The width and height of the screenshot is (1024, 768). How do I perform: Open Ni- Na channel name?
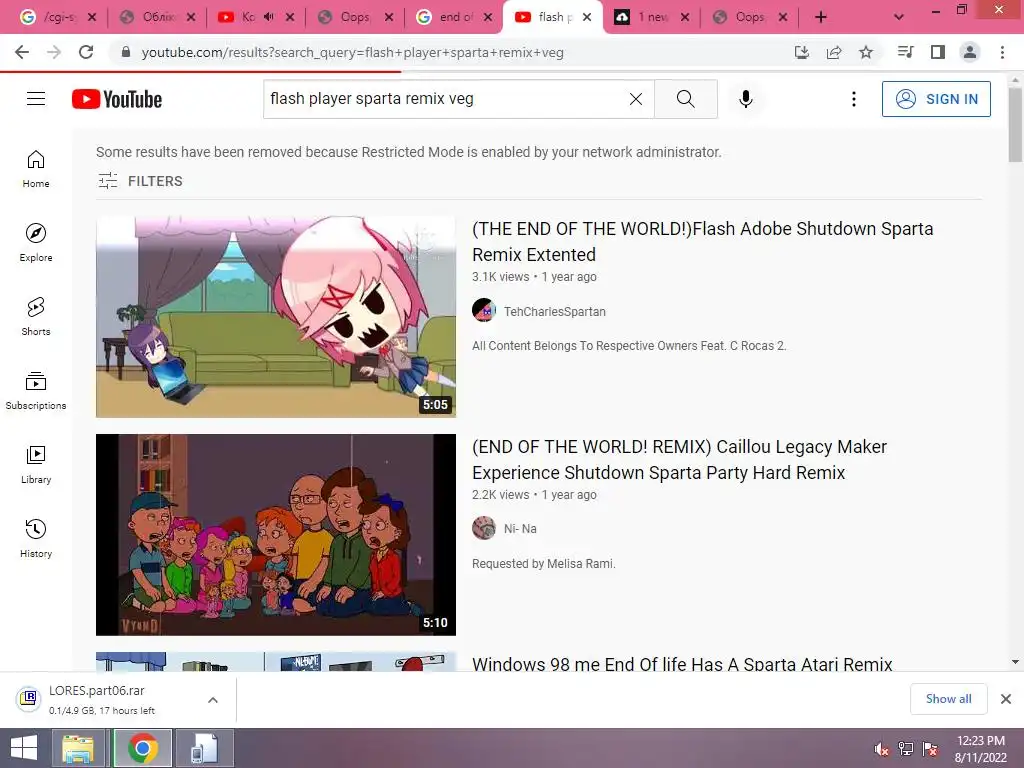pyautogui.click(x=520, y=528)
